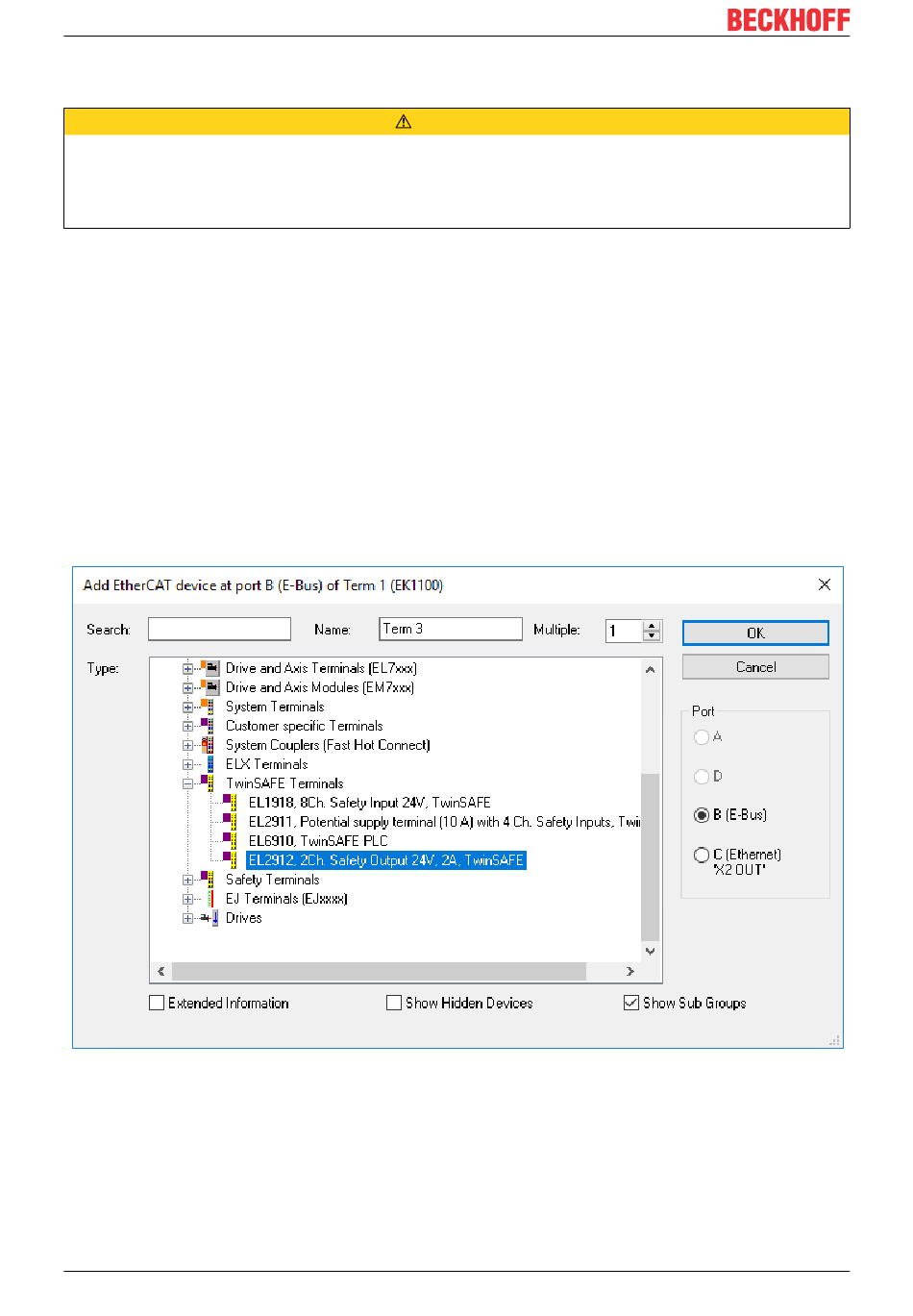Click the ELX Terminals row icon
Screen dimensions: 913x1316
210,764
